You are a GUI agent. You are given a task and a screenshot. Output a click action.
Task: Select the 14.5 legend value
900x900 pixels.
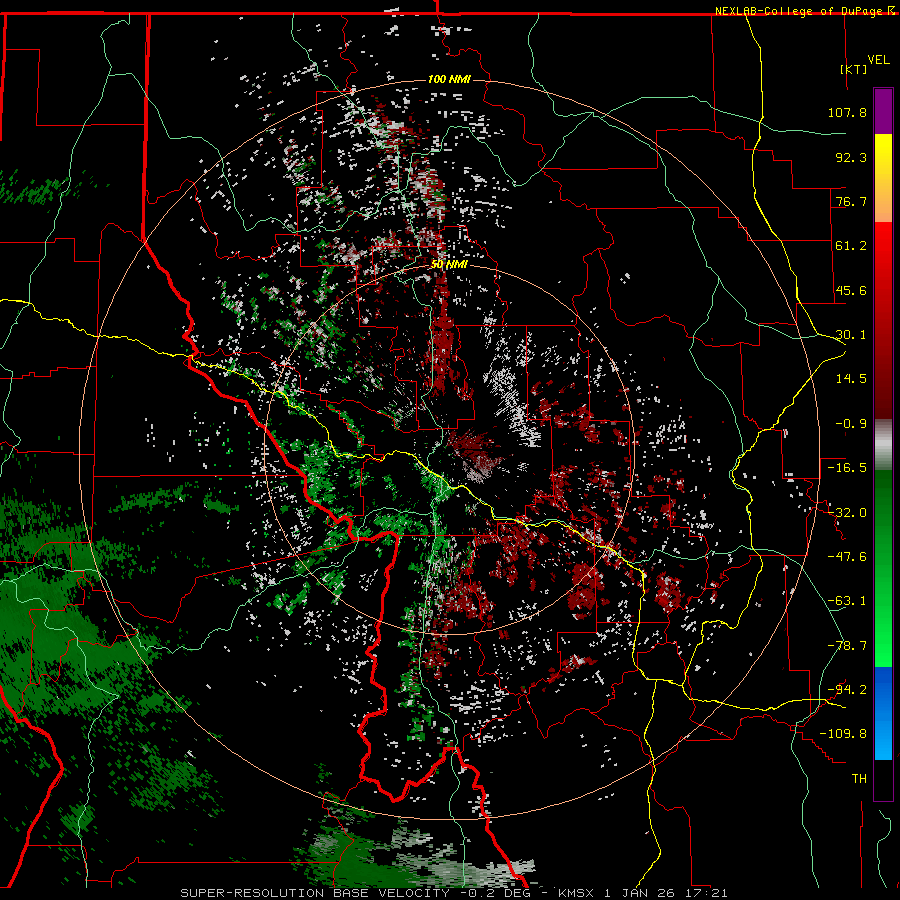[x=851, y=379]
